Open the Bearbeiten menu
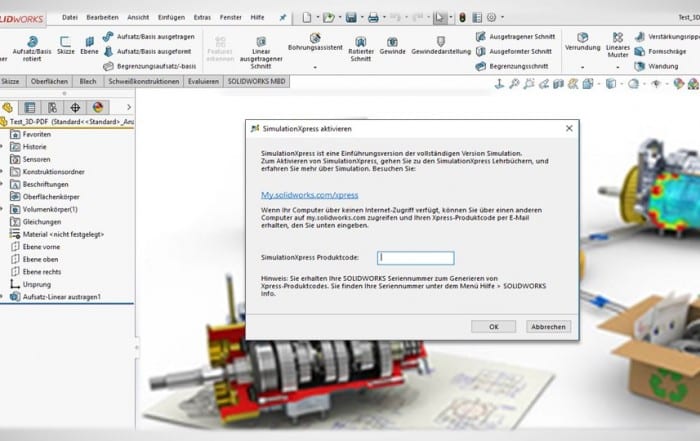 pyautogui.click(x=102, y=17)
